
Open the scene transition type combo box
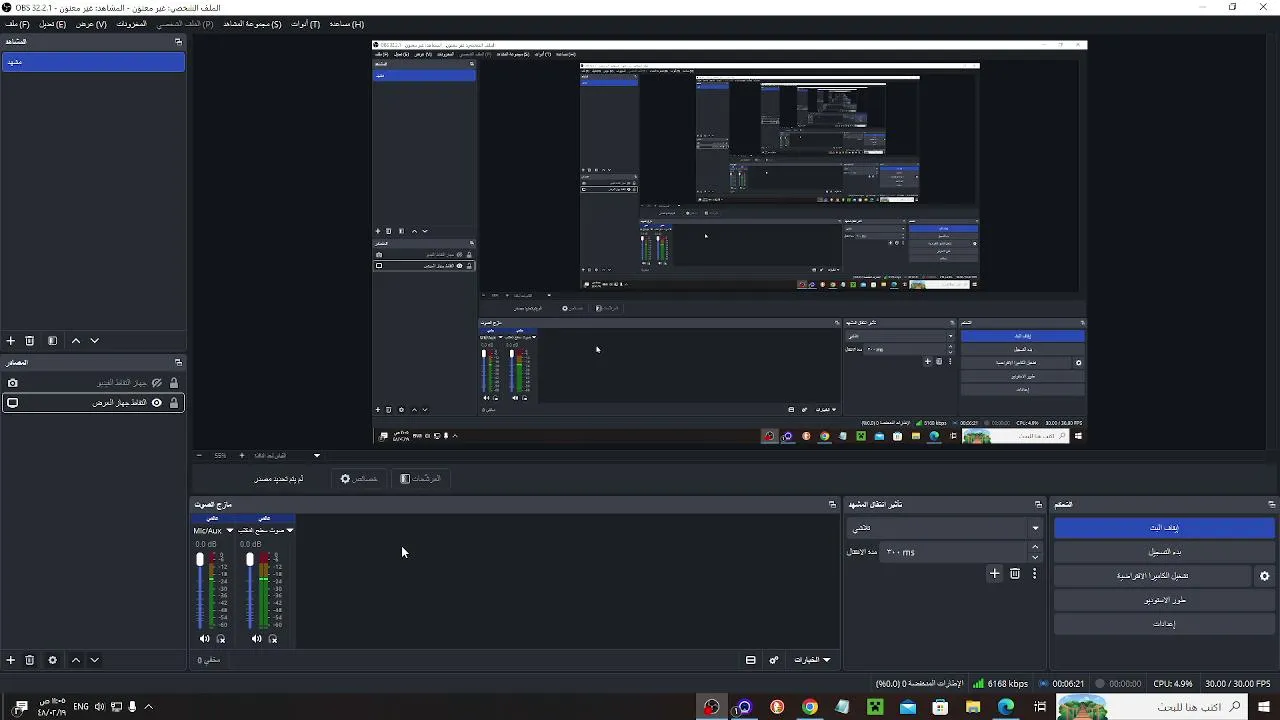pos(945,527)
